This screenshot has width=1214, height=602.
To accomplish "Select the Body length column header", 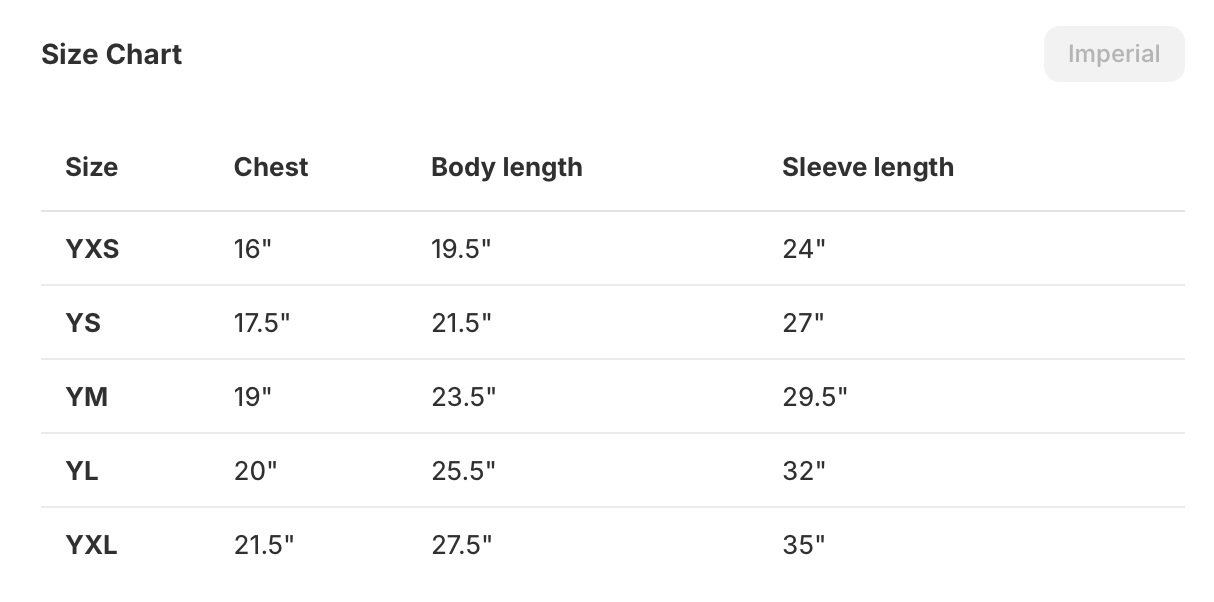I will coord(506,167).
